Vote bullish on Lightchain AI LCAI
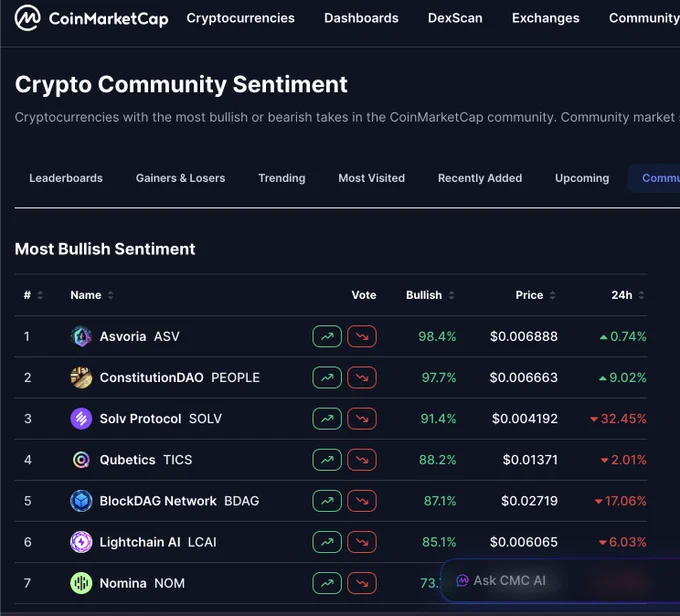 coord(327,542)
